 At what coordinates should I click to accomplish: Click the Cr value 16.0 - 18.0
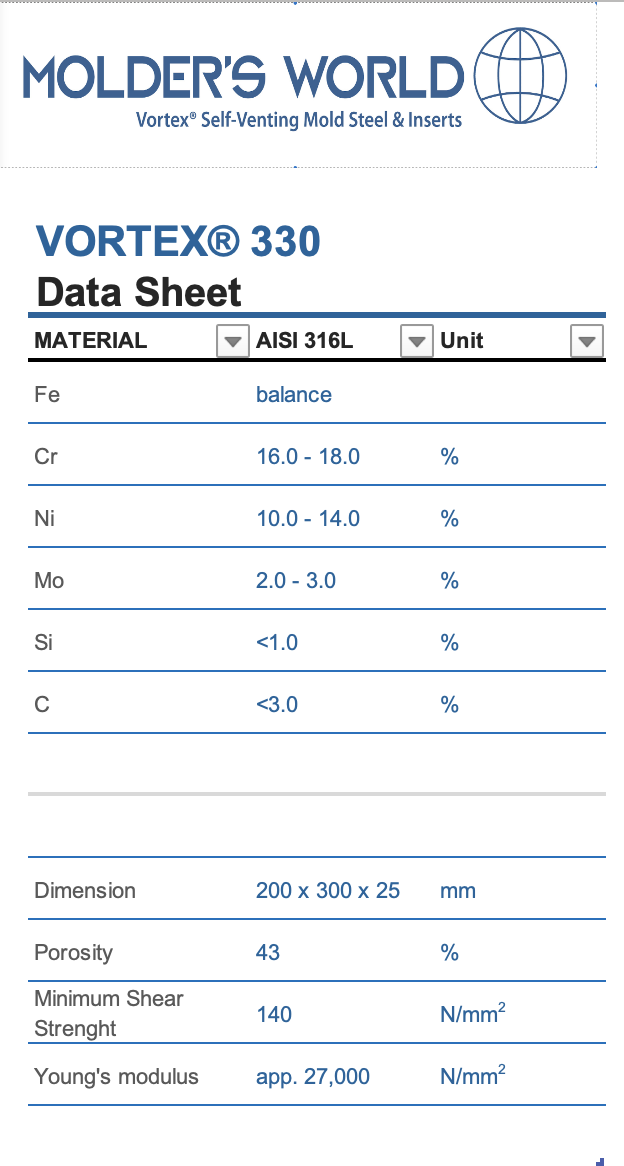coord(308,457)
